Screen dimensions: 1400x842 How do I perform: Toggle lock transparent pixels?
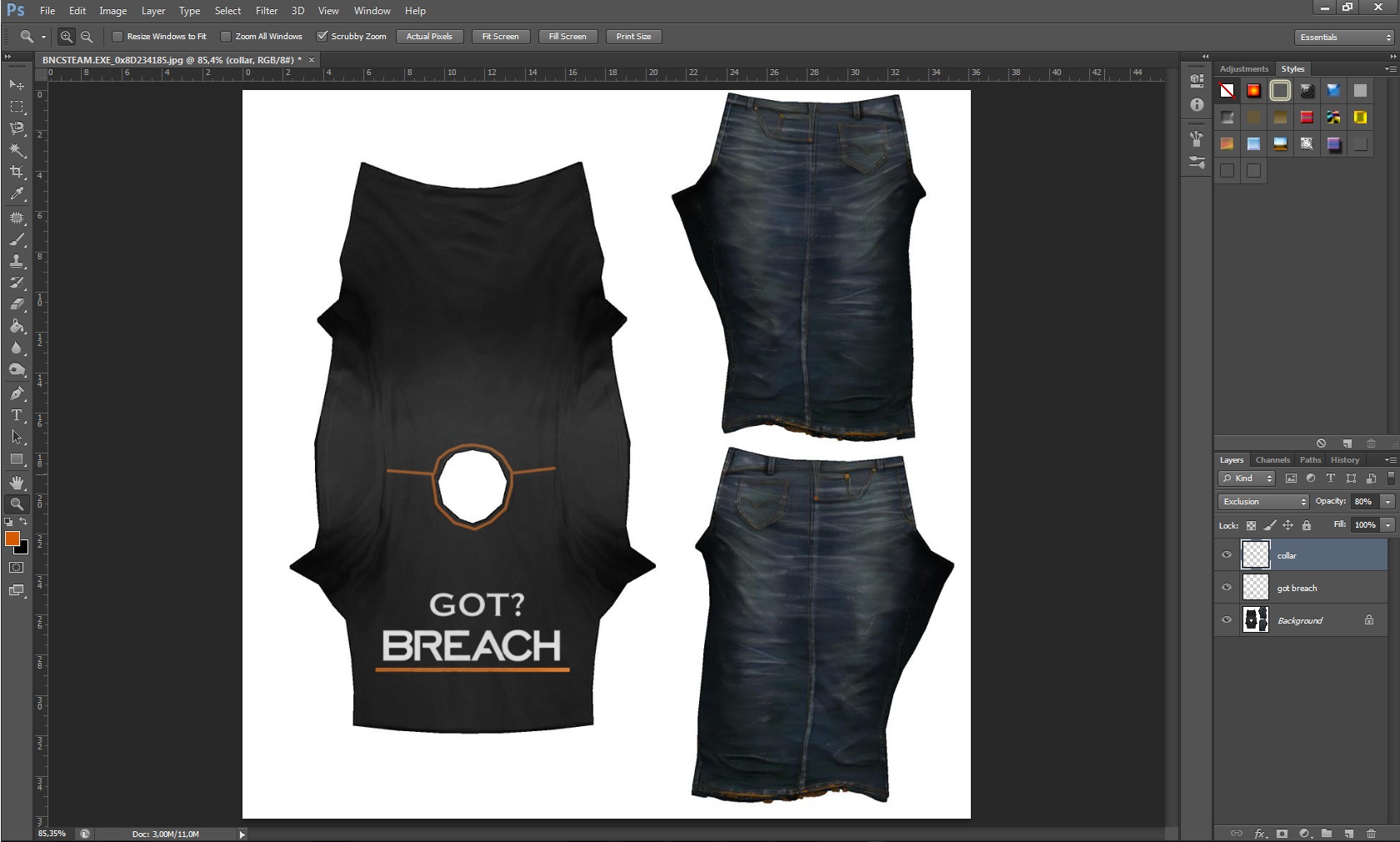1251,525
